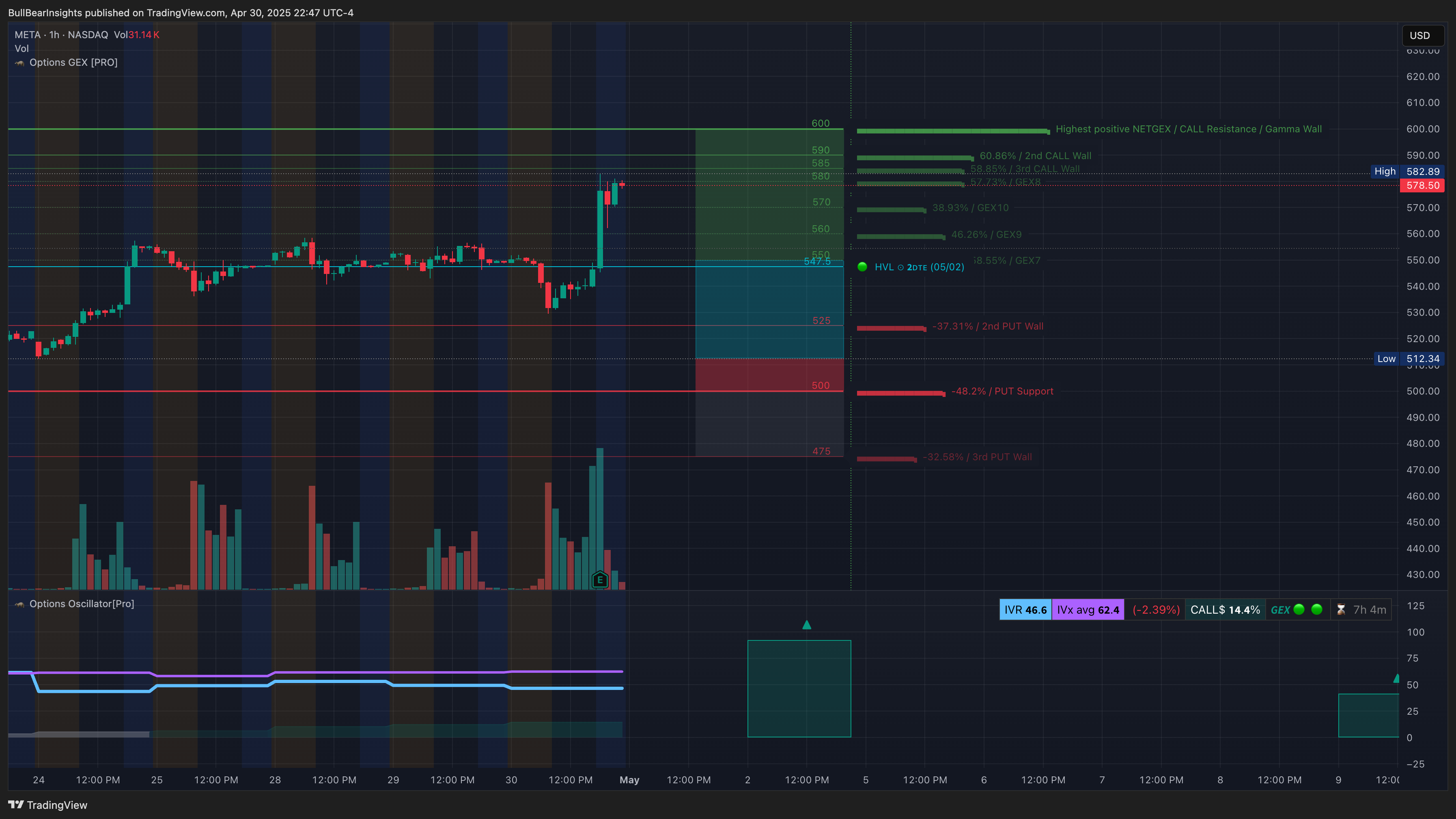Click the Options Oscillator[Pro] indicator icon
The image size is (1456, 819).
[20, 604]
